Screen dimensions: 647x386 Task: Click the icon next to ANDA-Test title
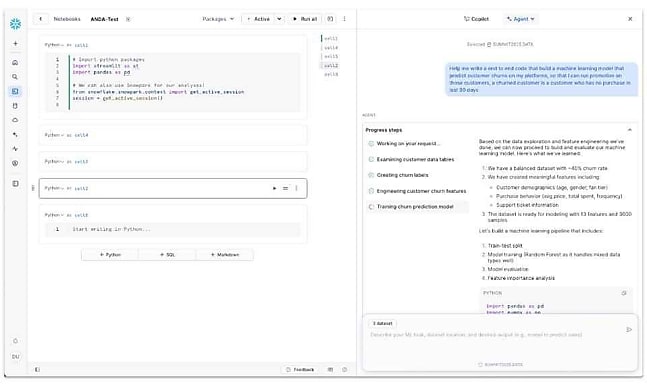[x=128, y=19]
